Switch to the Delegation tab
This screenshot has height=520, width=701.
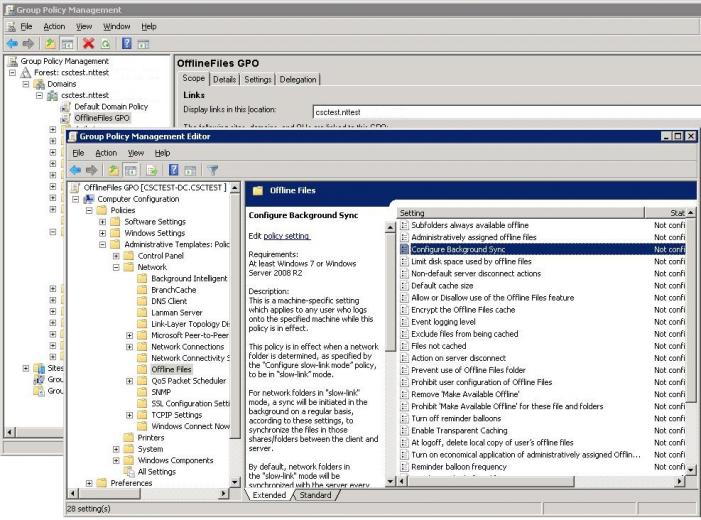pyautogui.click(x=298, y=80)
